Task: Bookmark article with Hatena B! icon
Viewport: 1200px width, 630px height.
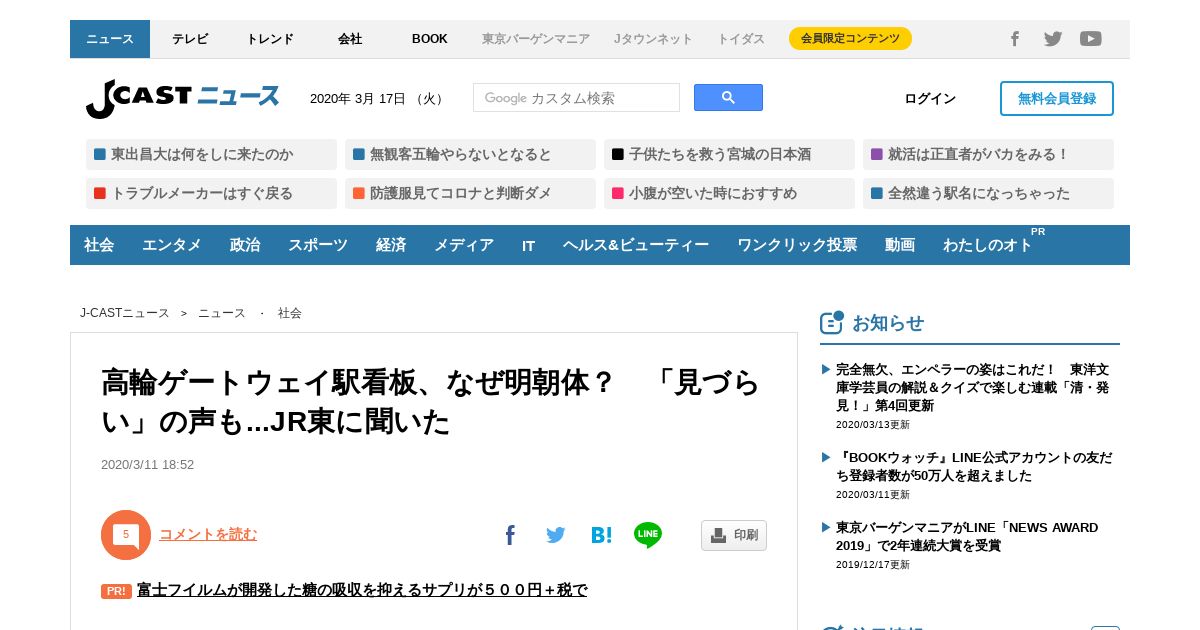Action: 601,535
